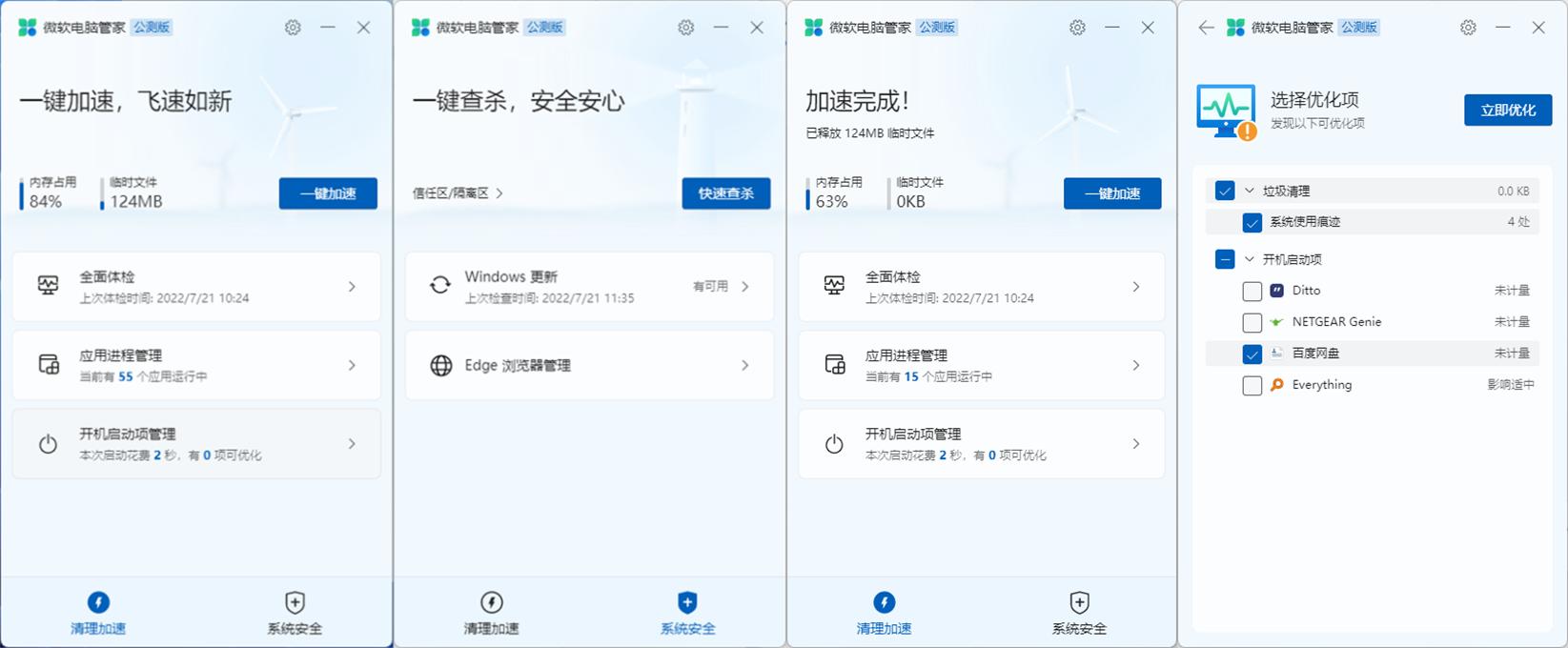Open settings gear in first window
Screen dimensions: 1568x648
[x=293, y=28]
